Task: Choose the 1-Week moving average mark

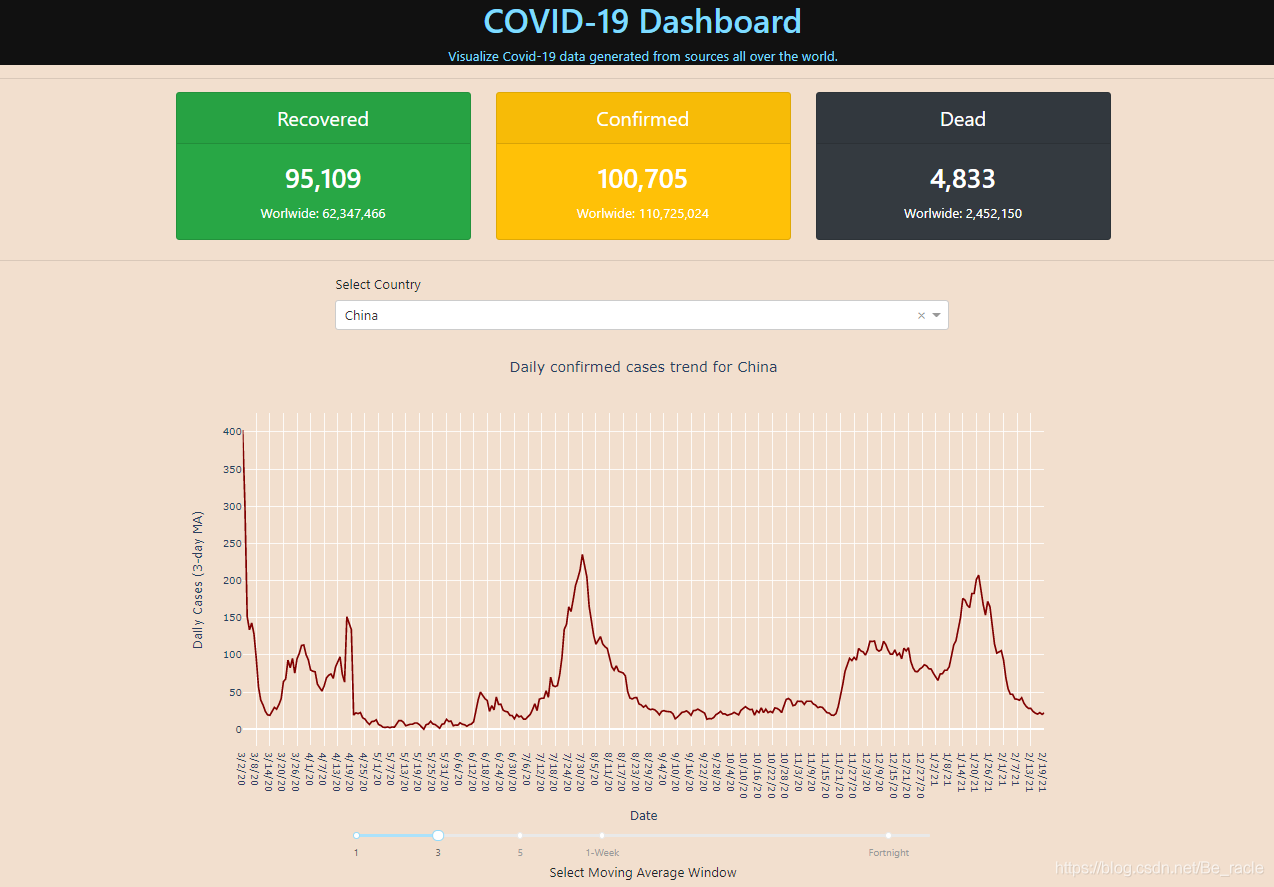Action: [x=602, y=835]
